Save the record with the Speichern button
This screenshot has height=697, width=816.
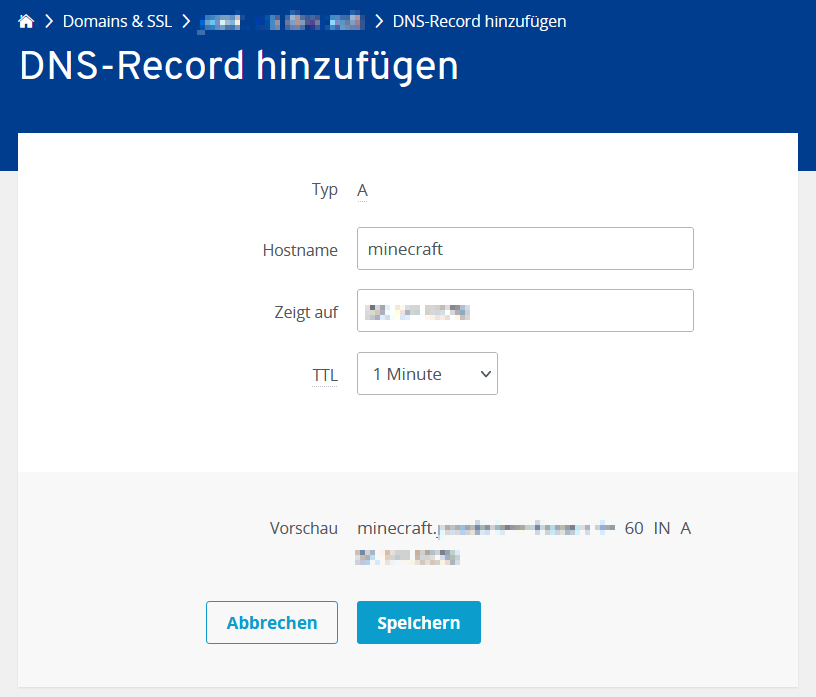click(x=418, y=622)
